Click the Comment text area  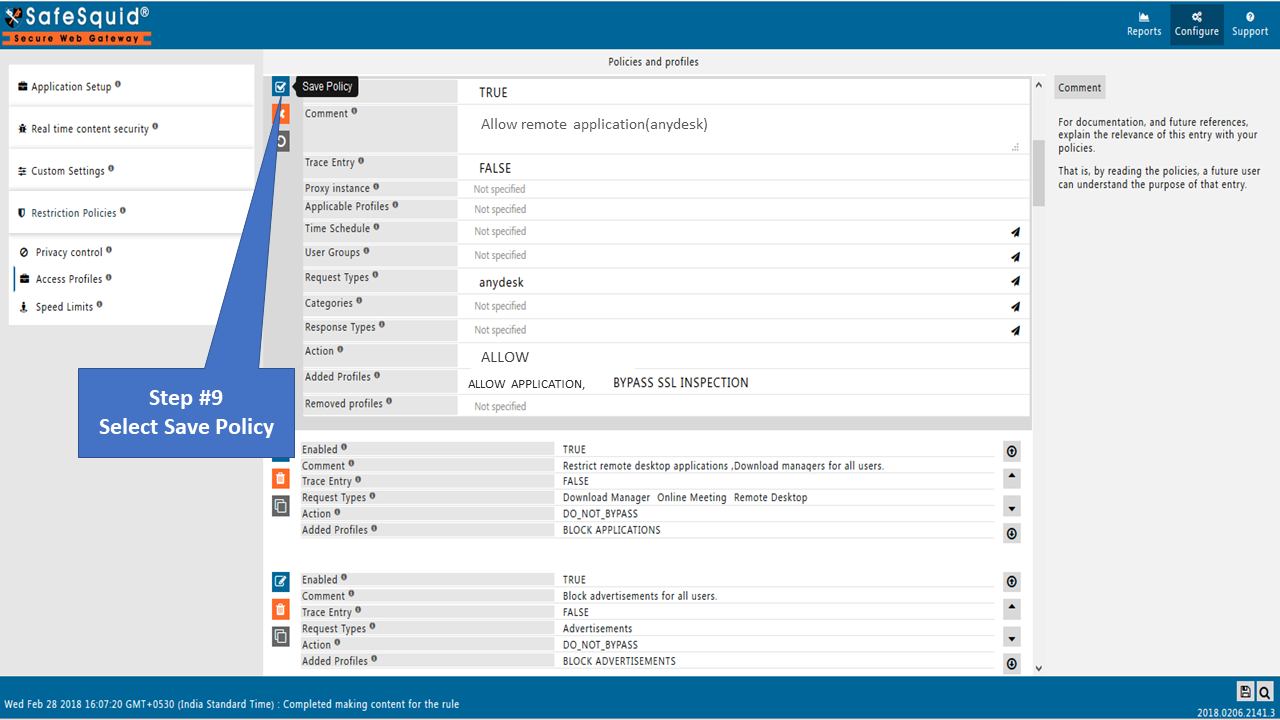tap(743, 129)
